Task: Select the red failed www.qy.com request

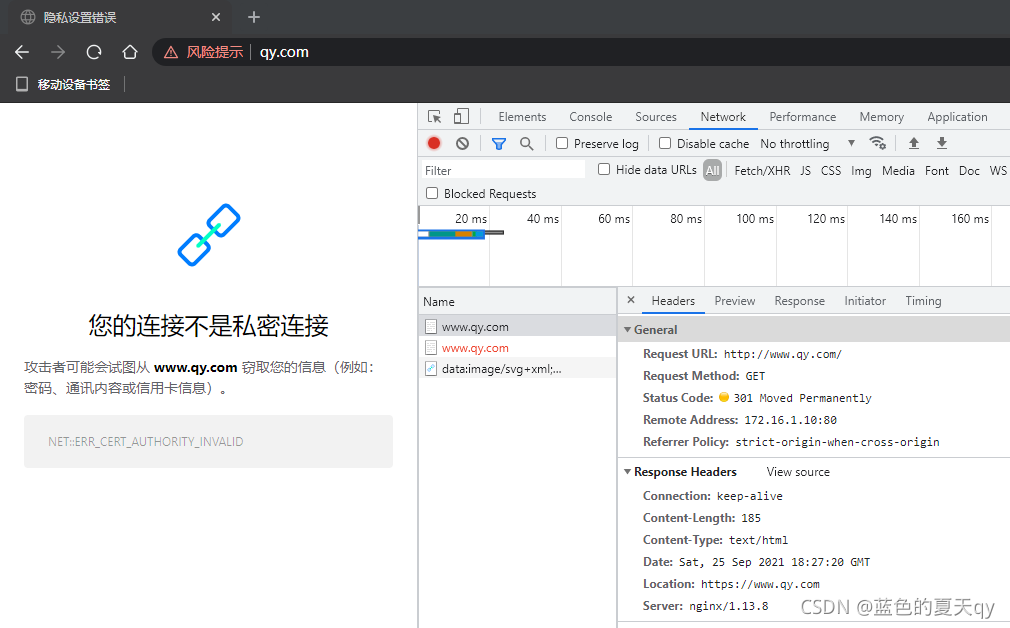Action: tap(518, 348)
